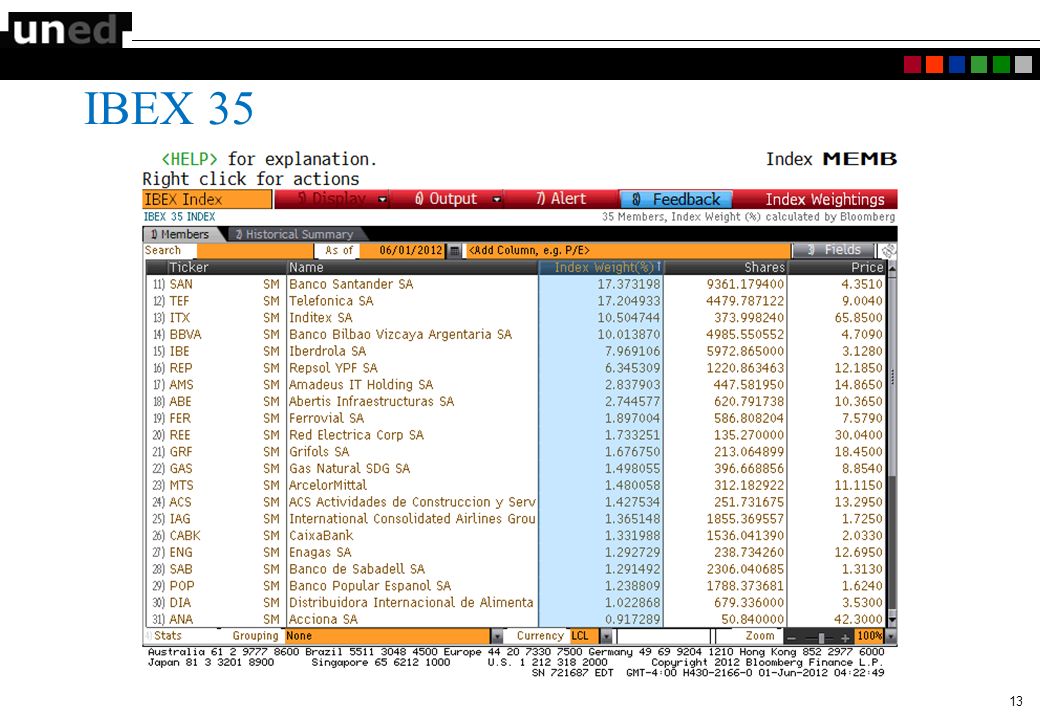This screenshot has width=1040, height=720.
Task: Click Banco de Sabadell SA
Action: [357, 570]
